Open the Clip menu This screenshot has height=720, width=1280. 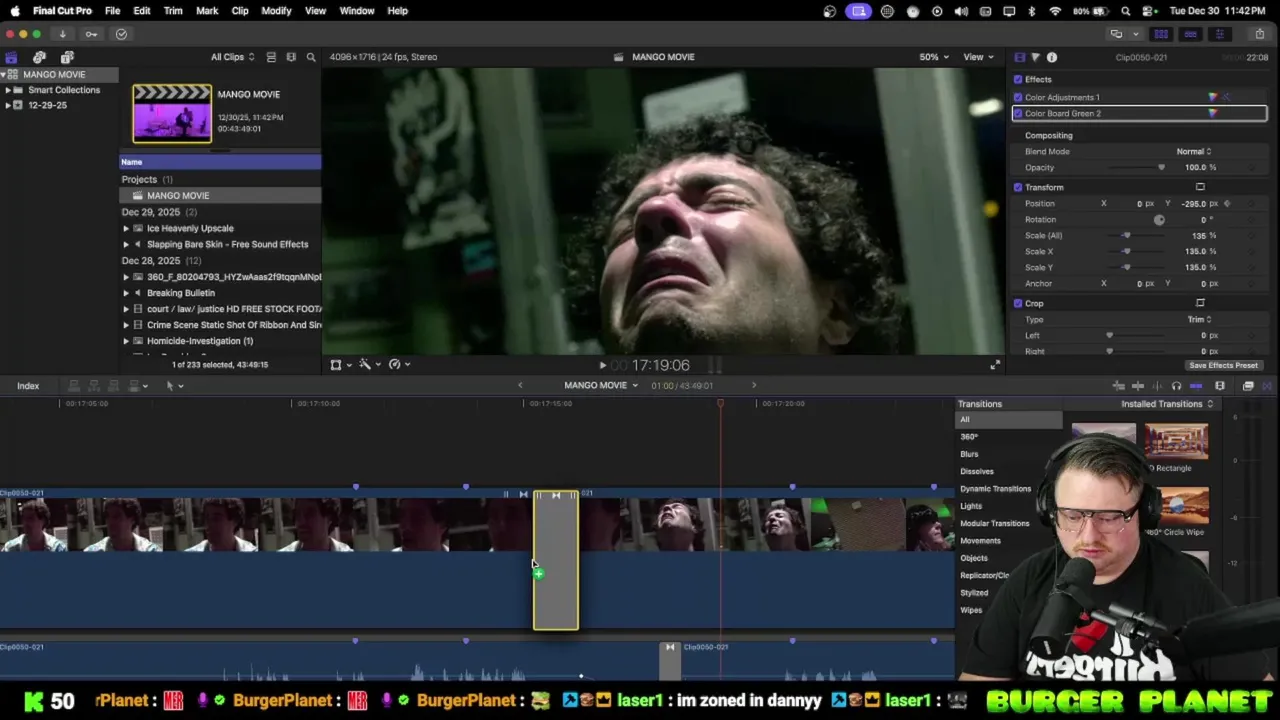coord(240,11)
